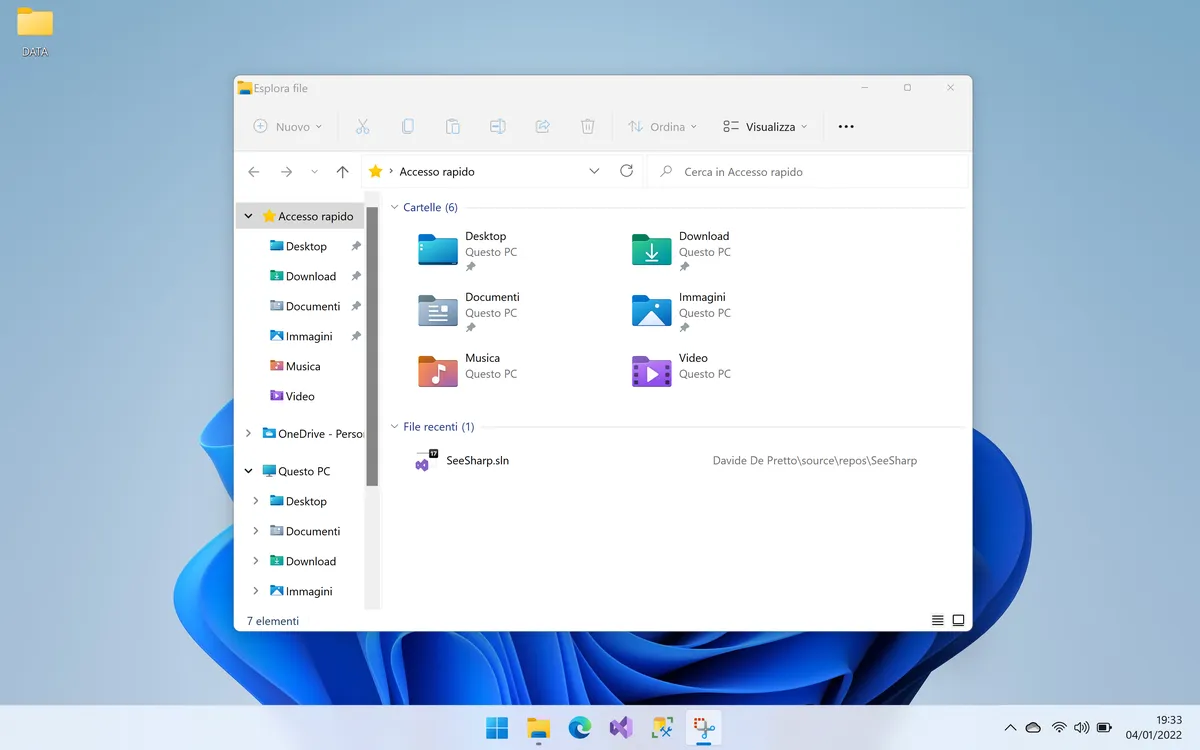Go up one level with up arrow
The image size is (1200, 750).
(x=342, y=172)
